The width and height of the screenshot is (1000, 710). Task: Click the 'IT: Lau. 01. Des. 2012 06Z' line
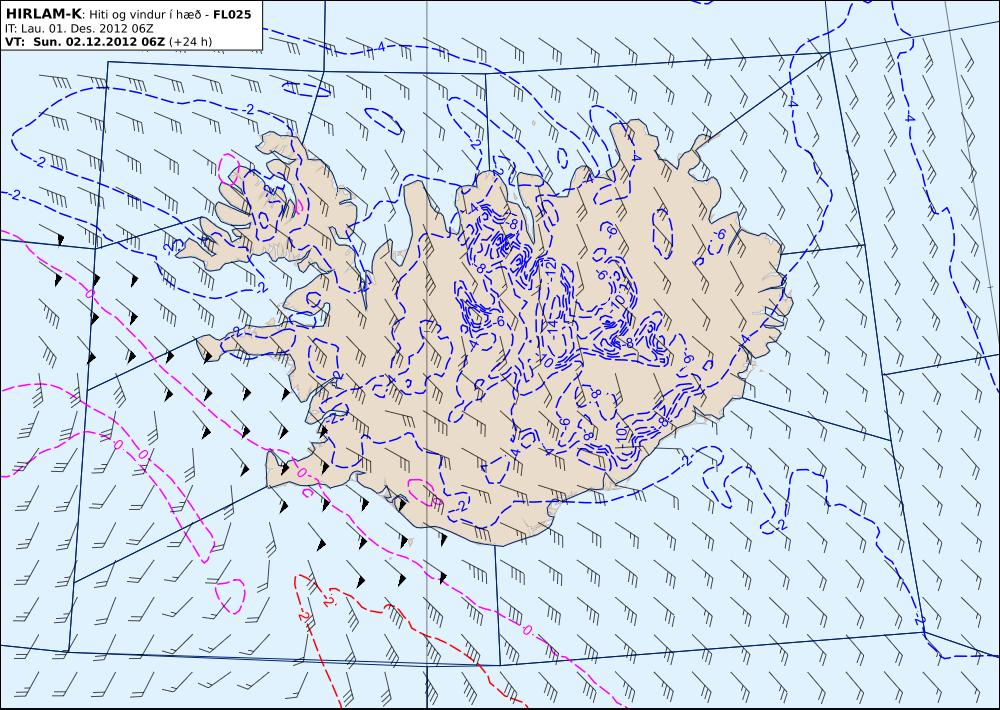(x=78, y=29)
